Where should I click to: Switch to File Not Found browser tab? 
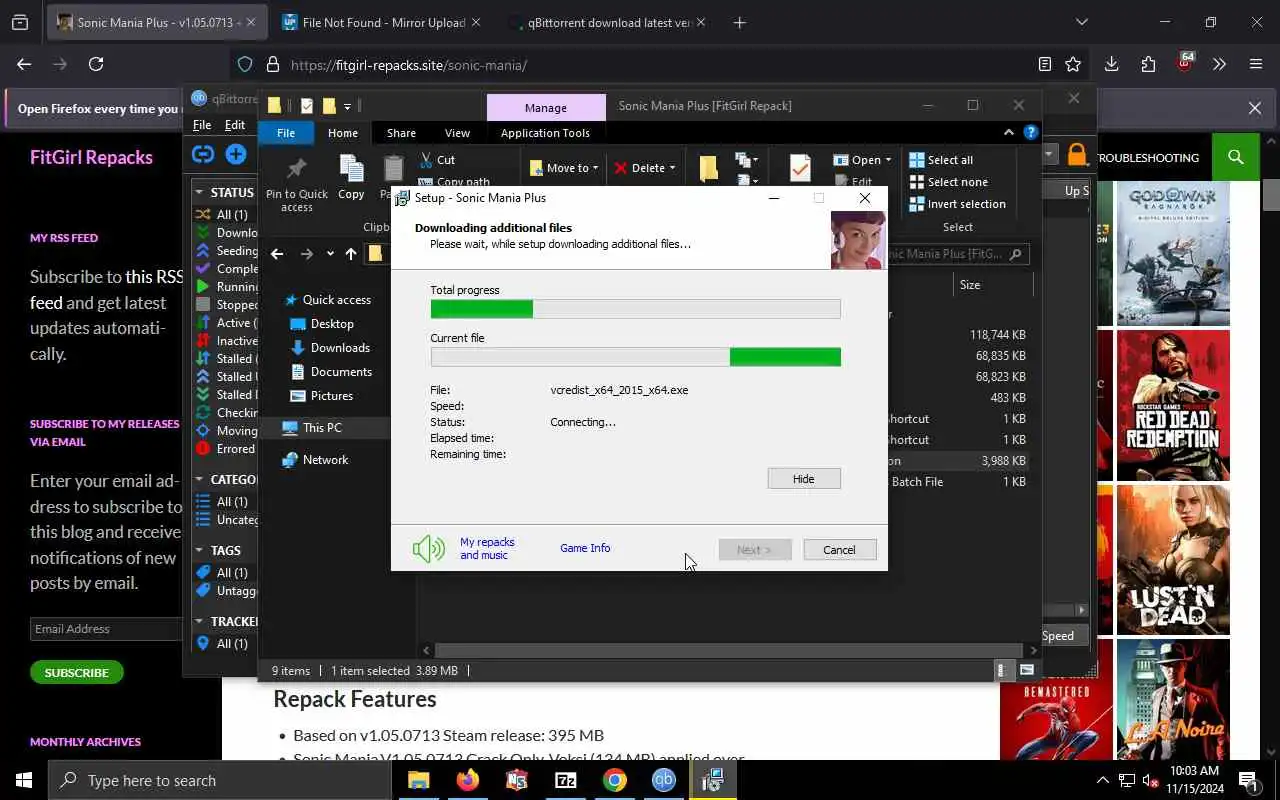383,22
